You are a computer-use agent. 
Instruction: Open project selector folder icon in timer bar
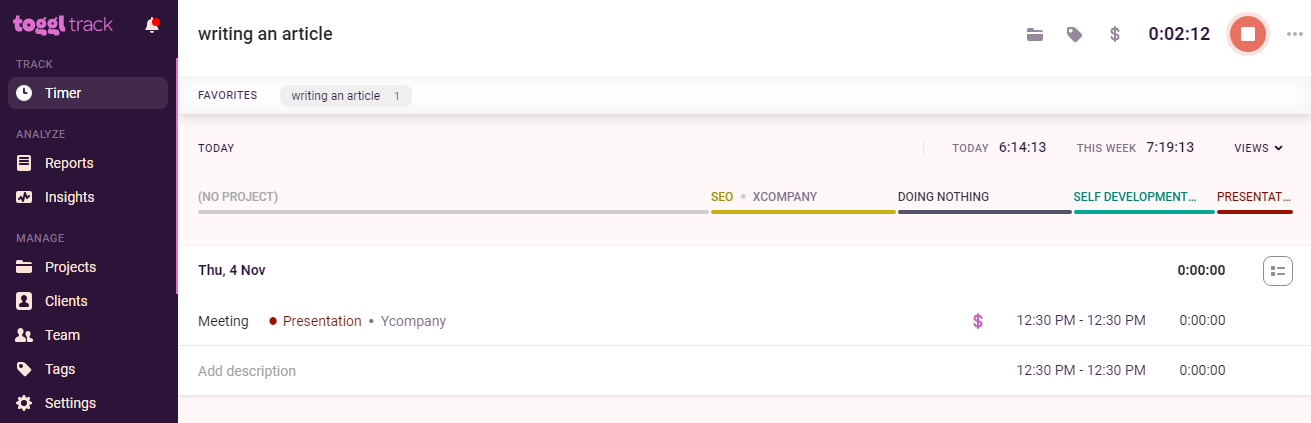click(x=1035, y=34)
